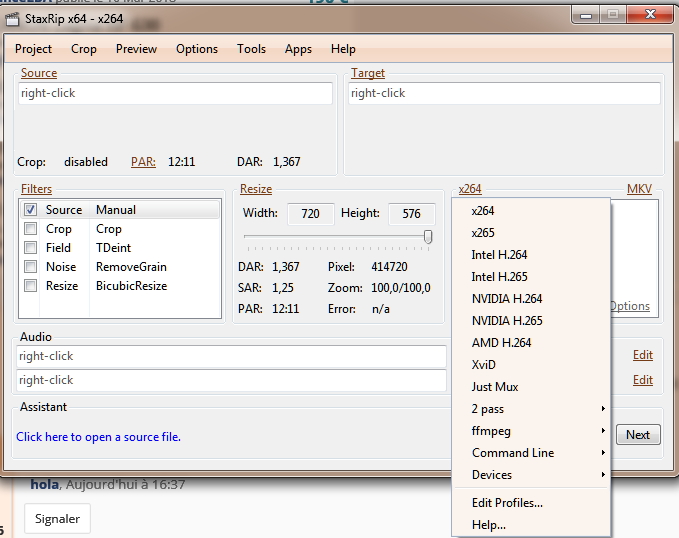Click the Source section header link
Image resolution: width=679 pixels, height=538 pixels.
coord(39,73)
